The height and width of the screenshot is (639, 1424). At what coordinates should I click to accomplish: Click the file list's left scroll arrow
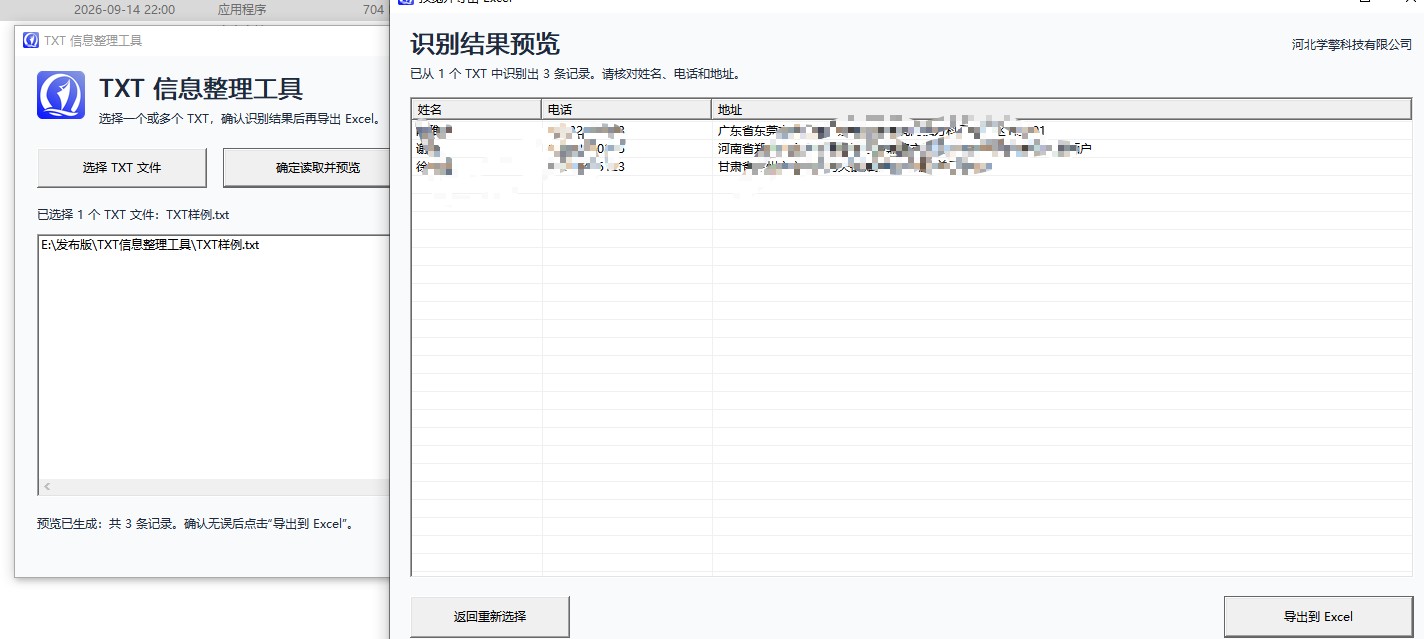[46, 487]
